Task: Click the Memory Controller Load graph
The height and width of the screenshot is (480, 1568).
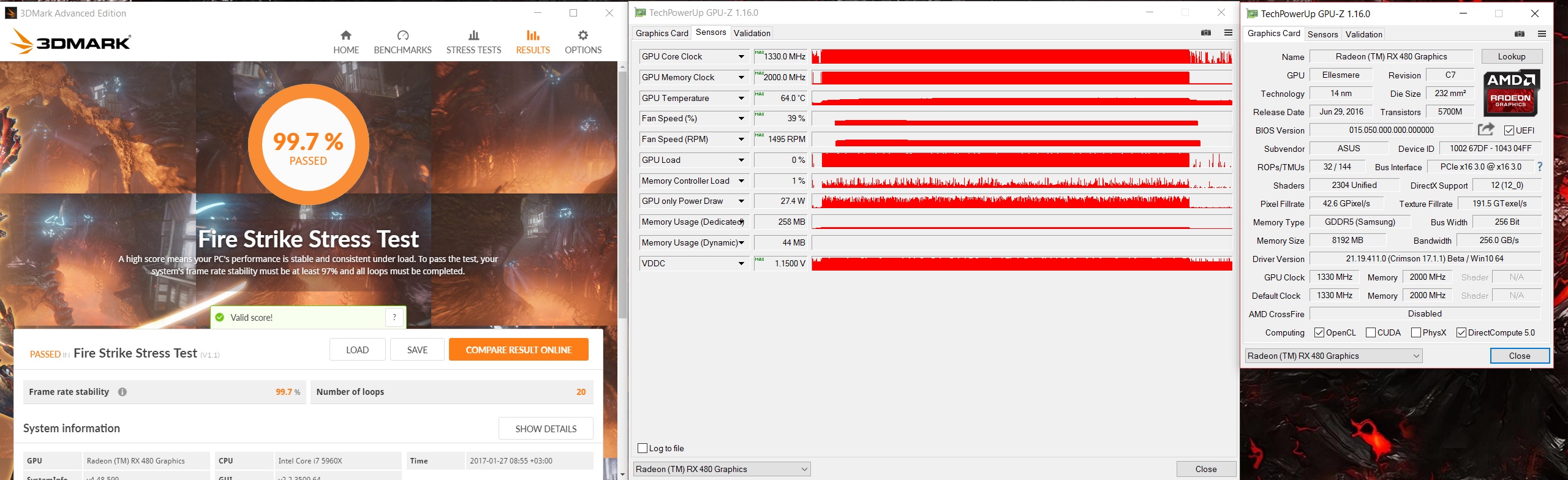Action: tap(1022, 181)
